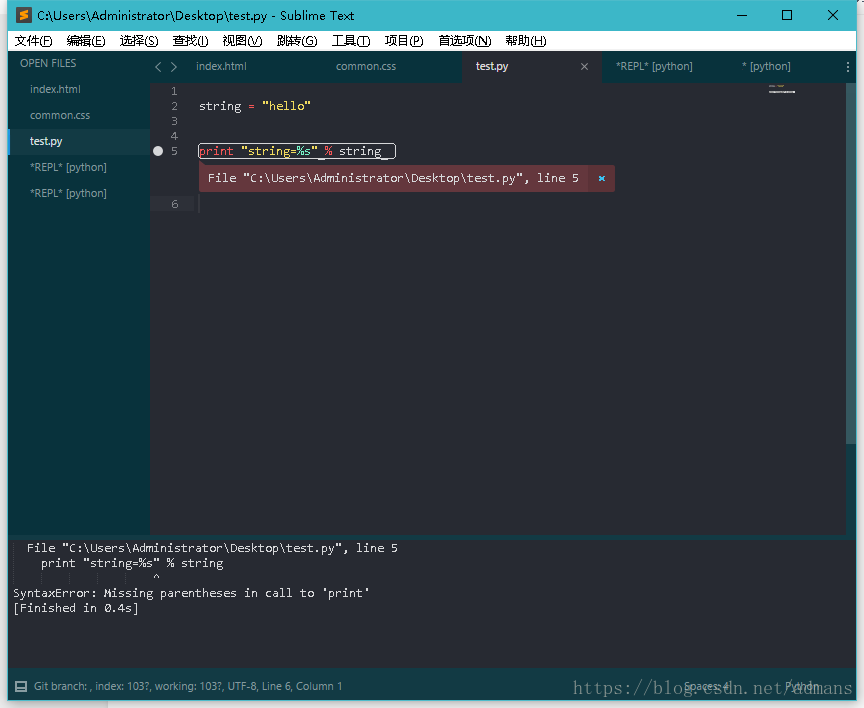864x708 pixels.
Task: Click the Git branch status text
Action: (x=188, y=686)
